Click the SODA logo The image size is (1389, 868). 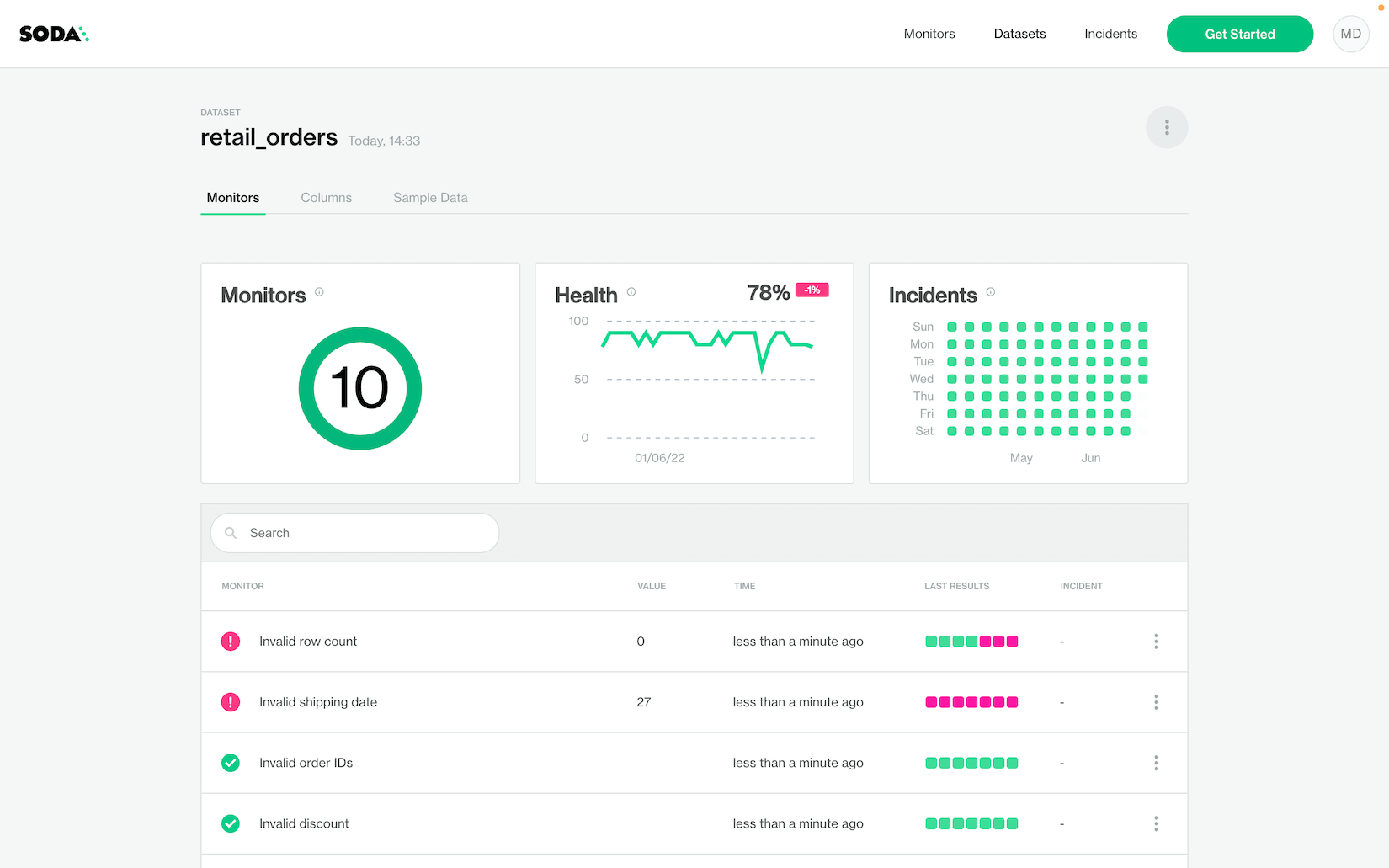click(x=54, y=34)
